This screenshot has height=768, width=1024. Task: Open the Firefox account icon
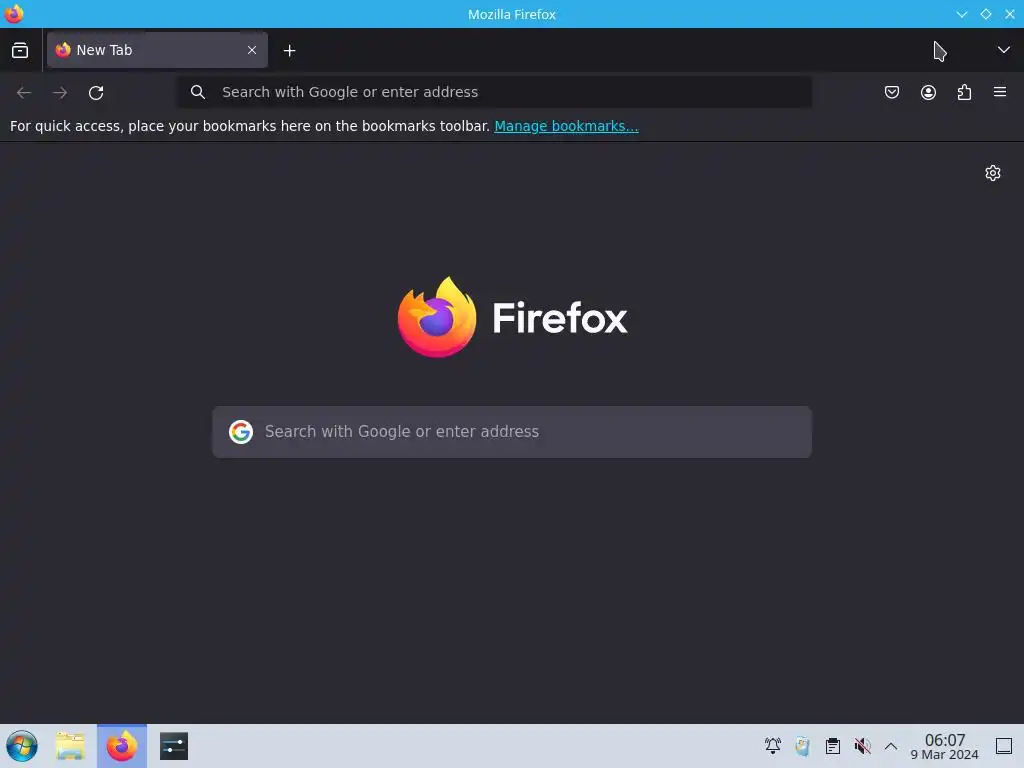coord(928,92)
